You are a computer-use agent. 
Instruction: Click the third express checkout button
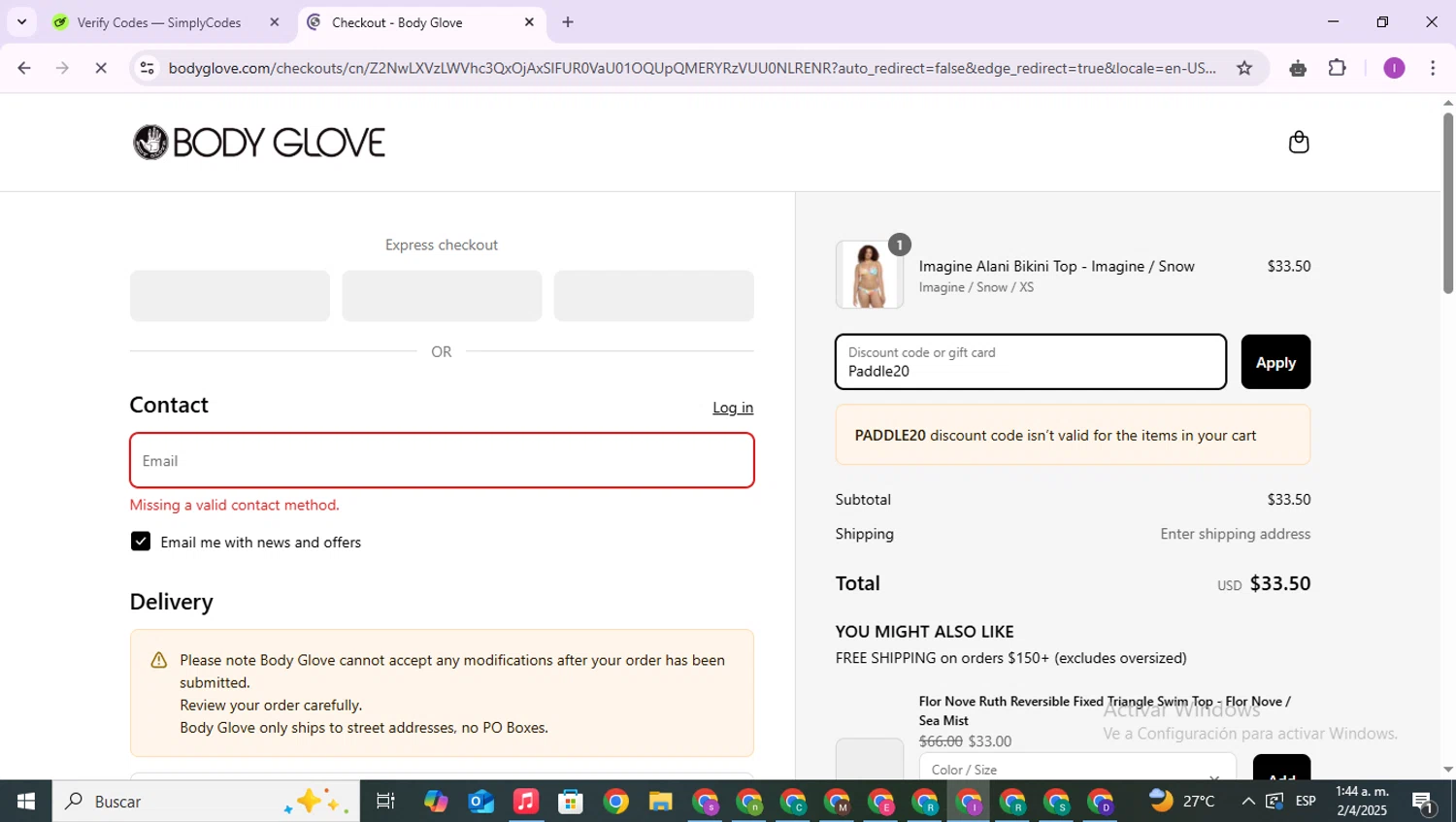653,296
